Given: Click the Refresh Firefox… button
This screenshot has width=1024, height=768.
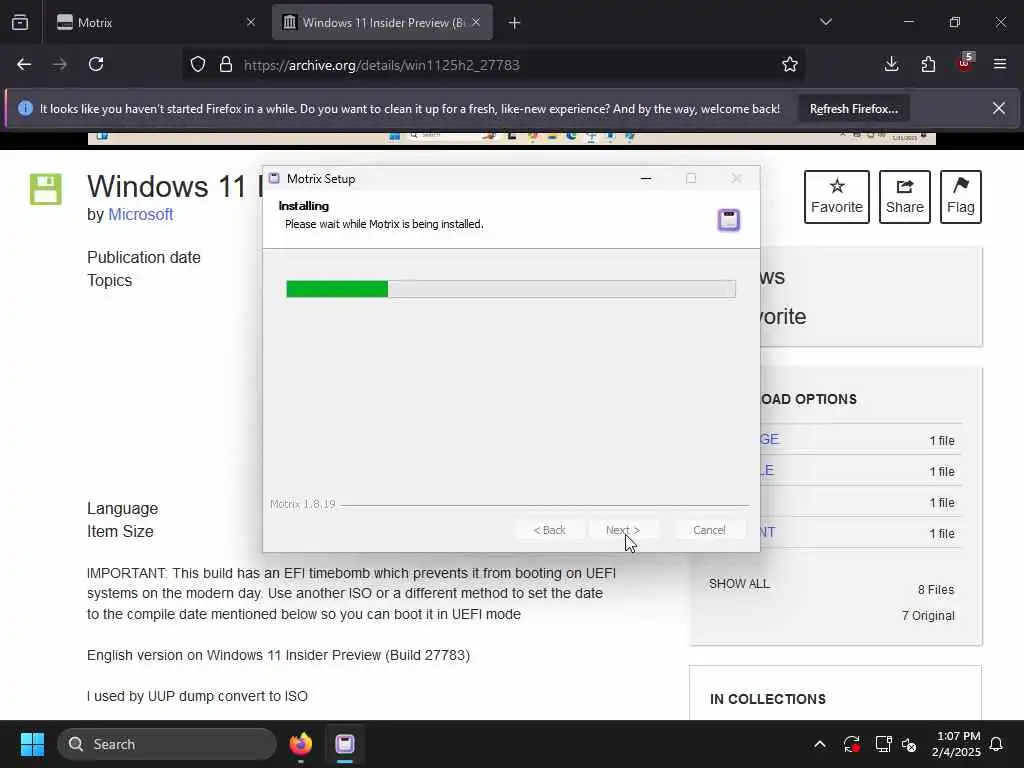Looking at the screenshot, I should pos(854,109).
